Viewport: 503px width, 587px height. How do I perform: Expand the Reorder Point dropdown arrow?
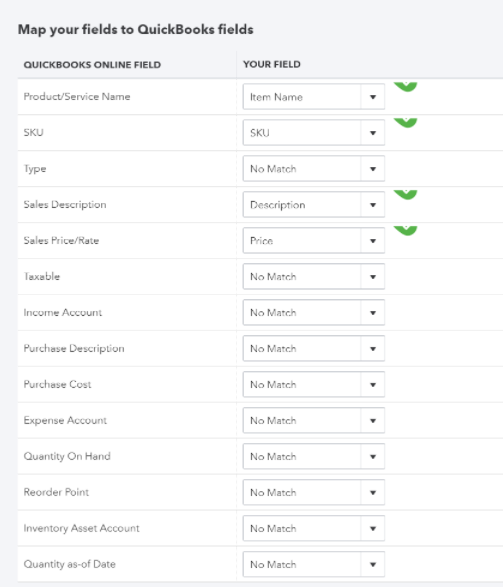coord(373,493)
